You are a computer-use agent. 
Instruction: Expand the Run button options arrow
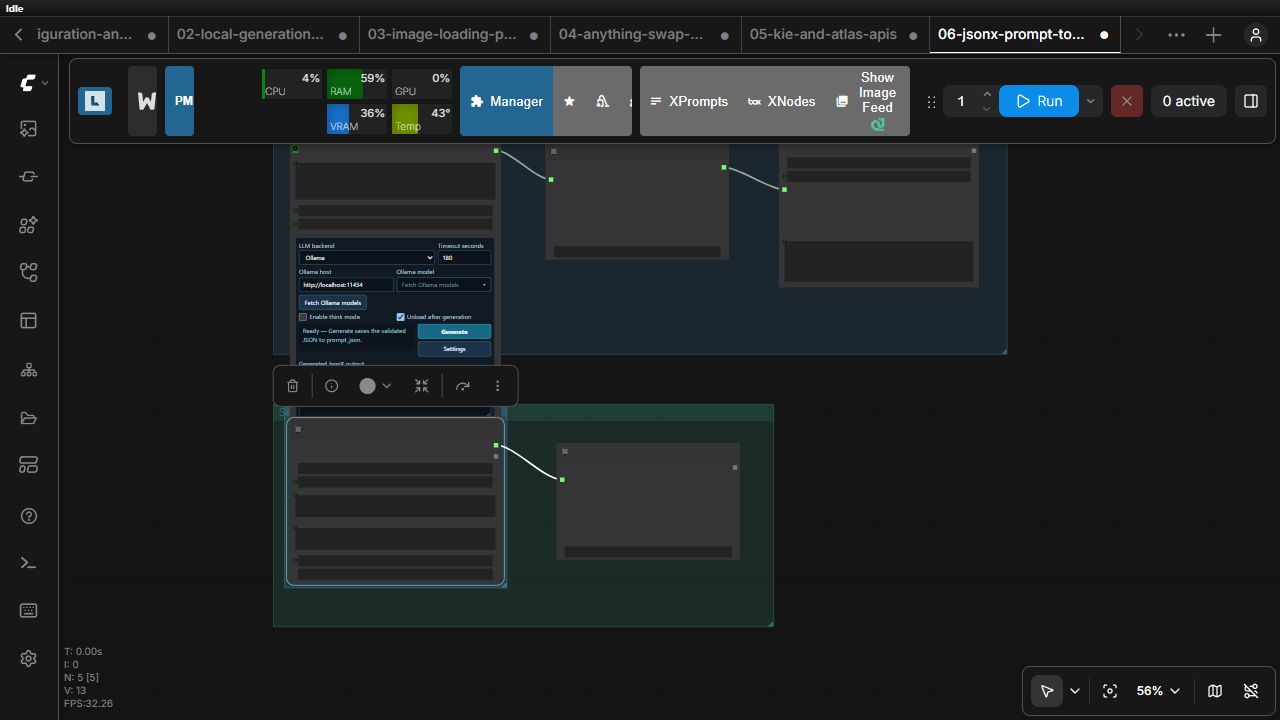(x=1090, y=101)
